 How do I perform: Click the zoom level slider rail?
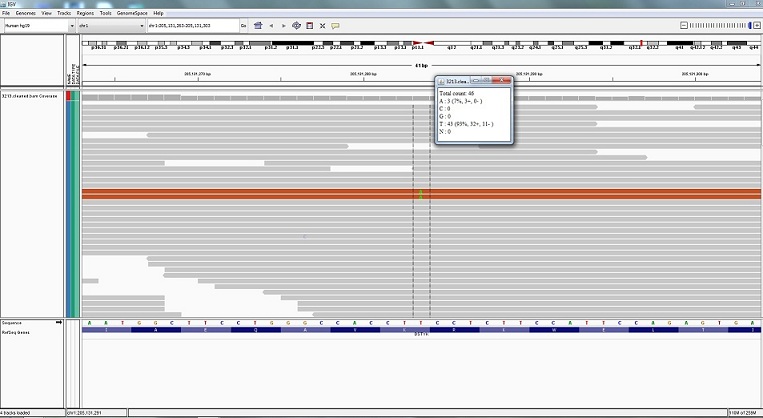click(720, 25)
